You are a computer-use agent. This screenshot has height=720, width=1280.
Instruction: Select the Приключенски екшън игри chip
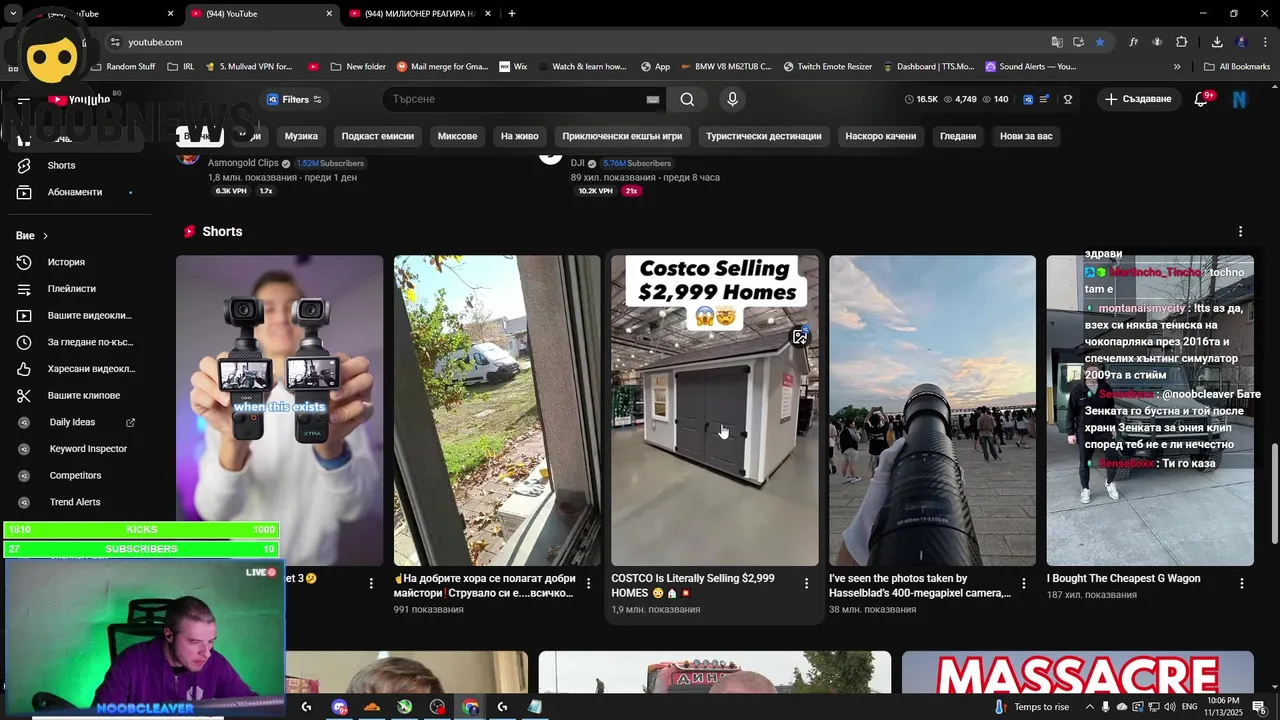pos(622,136)
